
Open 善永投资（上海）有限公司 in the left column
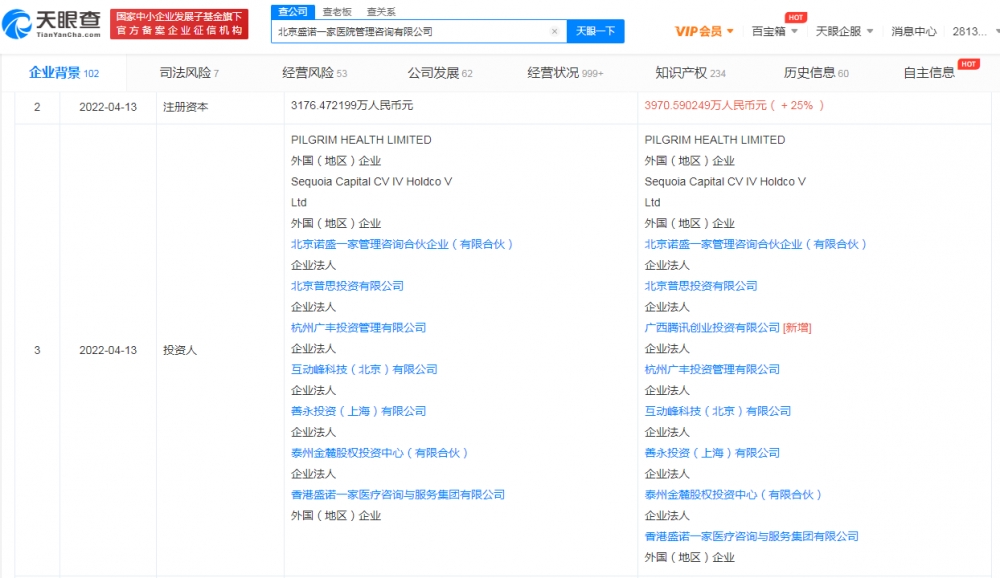coord(358,411)
